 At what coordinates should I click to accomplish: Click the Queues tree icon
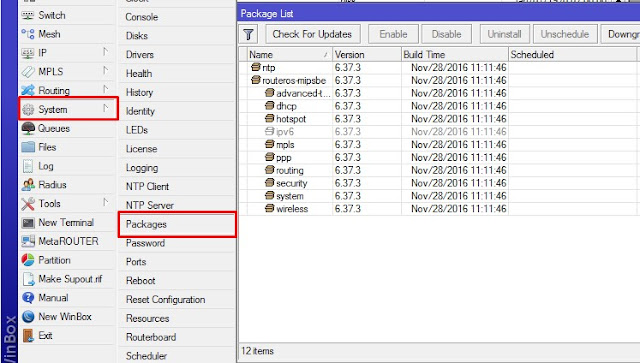click(x=28, y=128)
